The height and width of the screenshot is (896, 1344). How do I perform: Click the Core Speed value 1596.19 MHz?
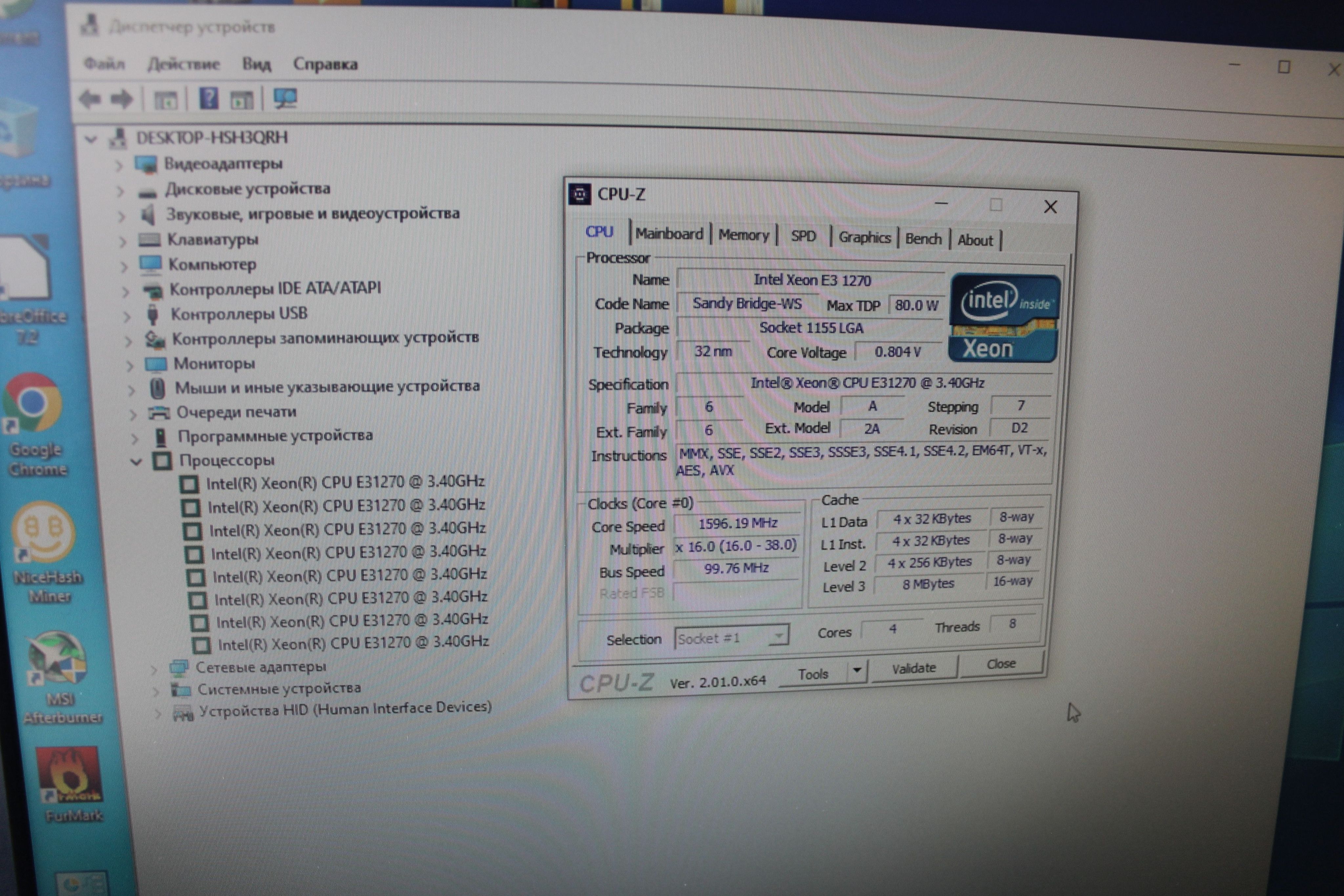pyautogui.click(x=738, y=523)
